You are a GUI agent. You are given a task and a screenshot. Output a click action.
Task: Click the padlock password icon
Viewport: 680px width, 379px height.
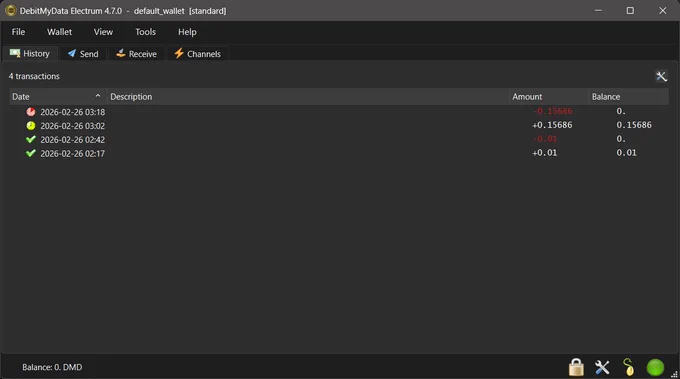576,367
